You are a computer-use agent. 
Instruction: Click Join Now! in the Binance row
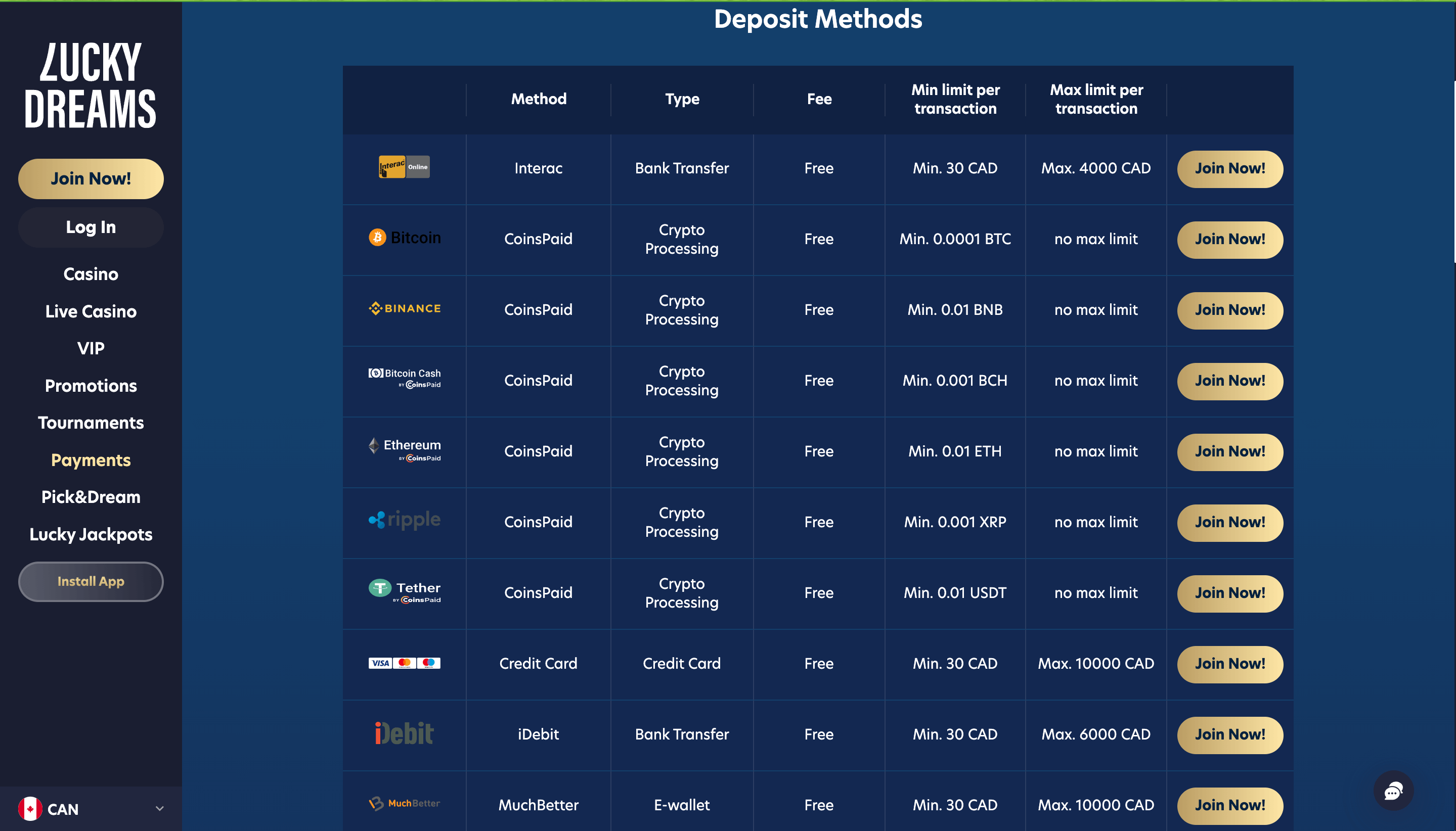(1230, 310)
